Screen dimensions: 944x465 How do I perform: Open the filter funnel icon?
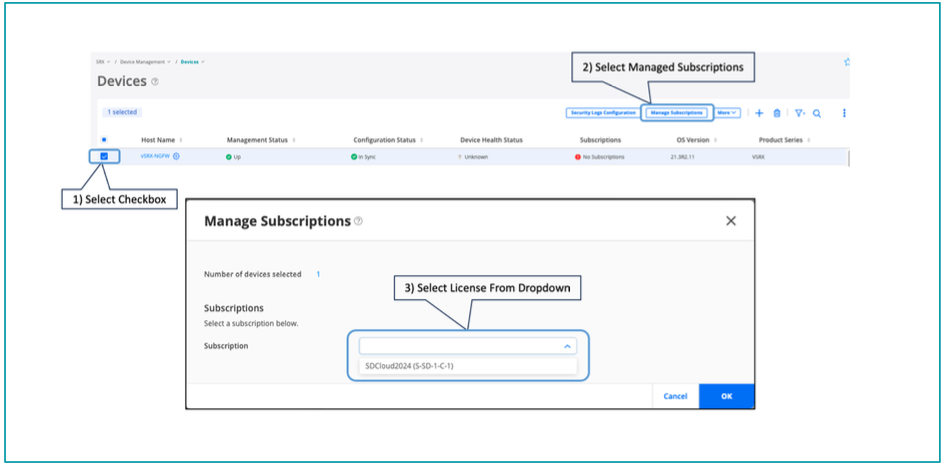(x=800, y=113)
